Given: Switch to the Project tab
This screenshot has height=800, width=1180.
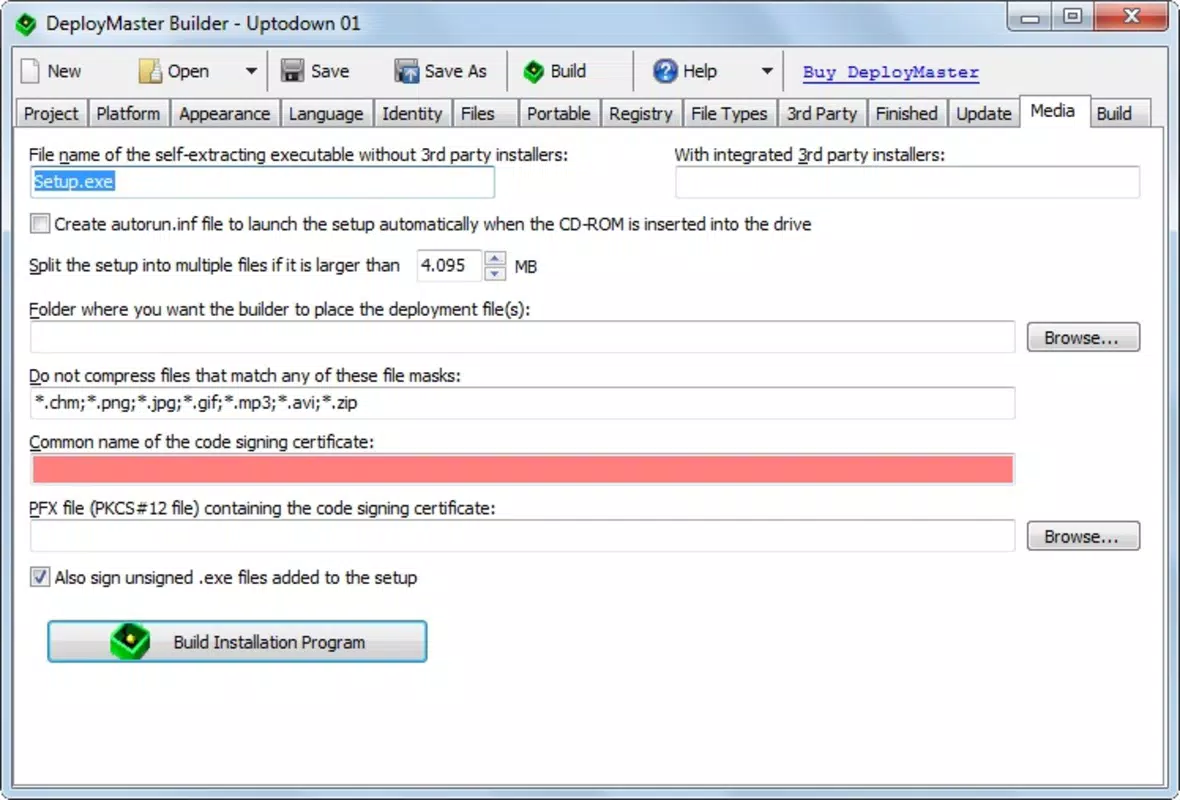Looking at the screenshot, I should click(51, 114).
